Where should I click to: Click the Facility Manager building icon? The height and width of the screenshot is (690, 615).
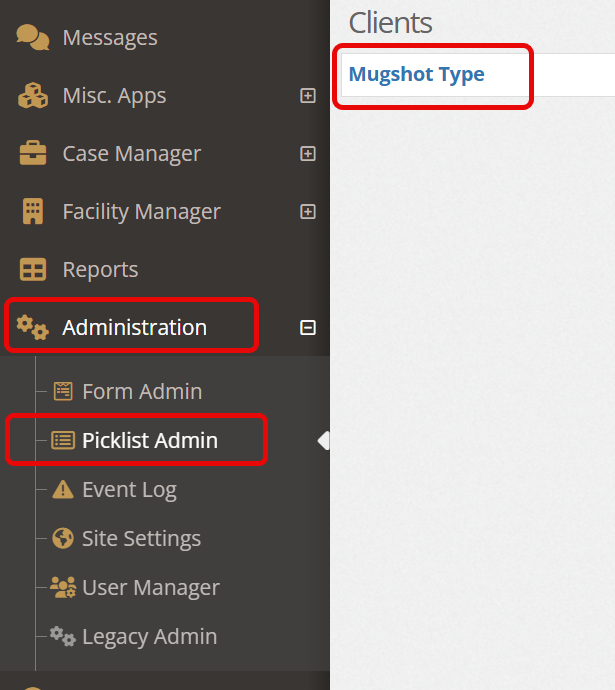point(33,211)
